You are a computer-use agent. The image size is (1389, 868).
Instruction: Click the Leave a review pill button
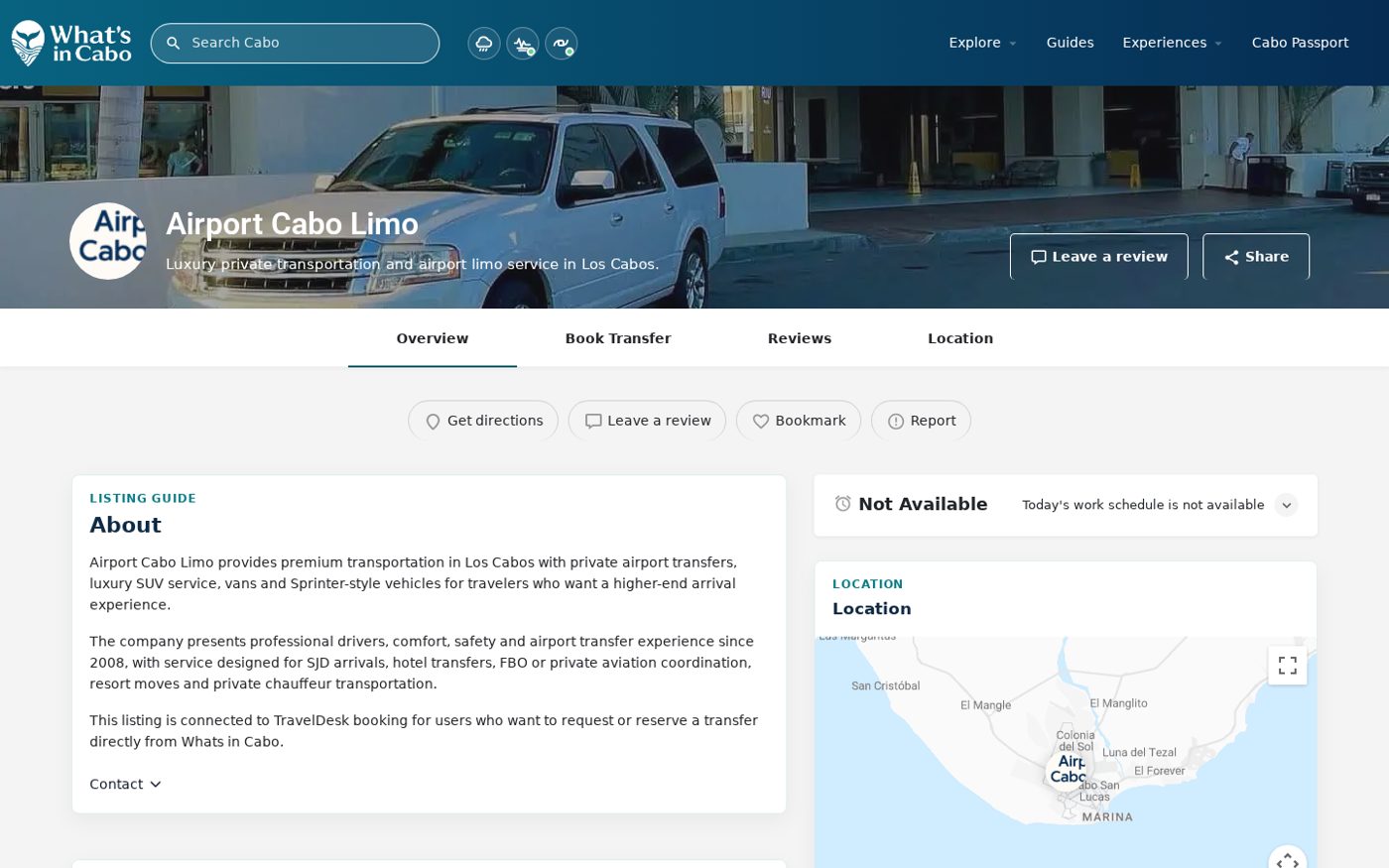pos(647,421)
